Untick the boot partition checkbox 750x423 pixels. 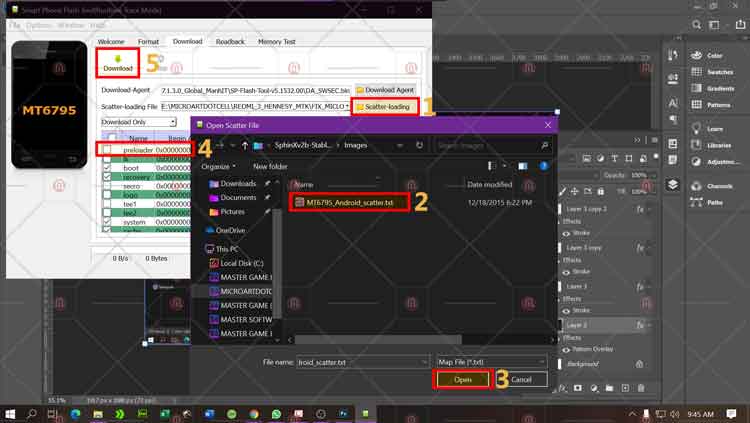pos(107,168)
